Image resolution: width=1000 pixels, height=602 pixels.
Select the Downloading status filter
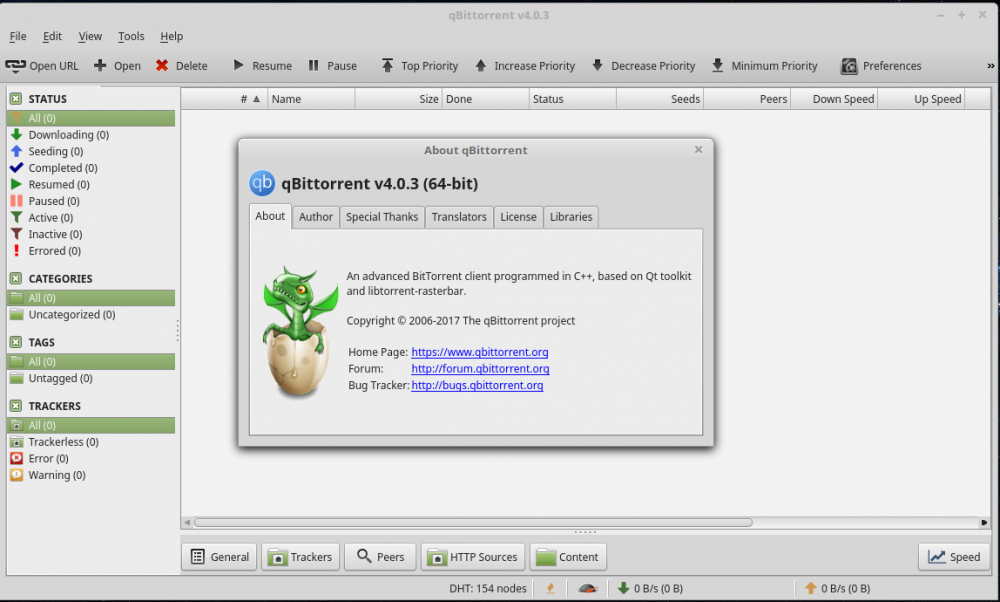click(x=91, y=135)
